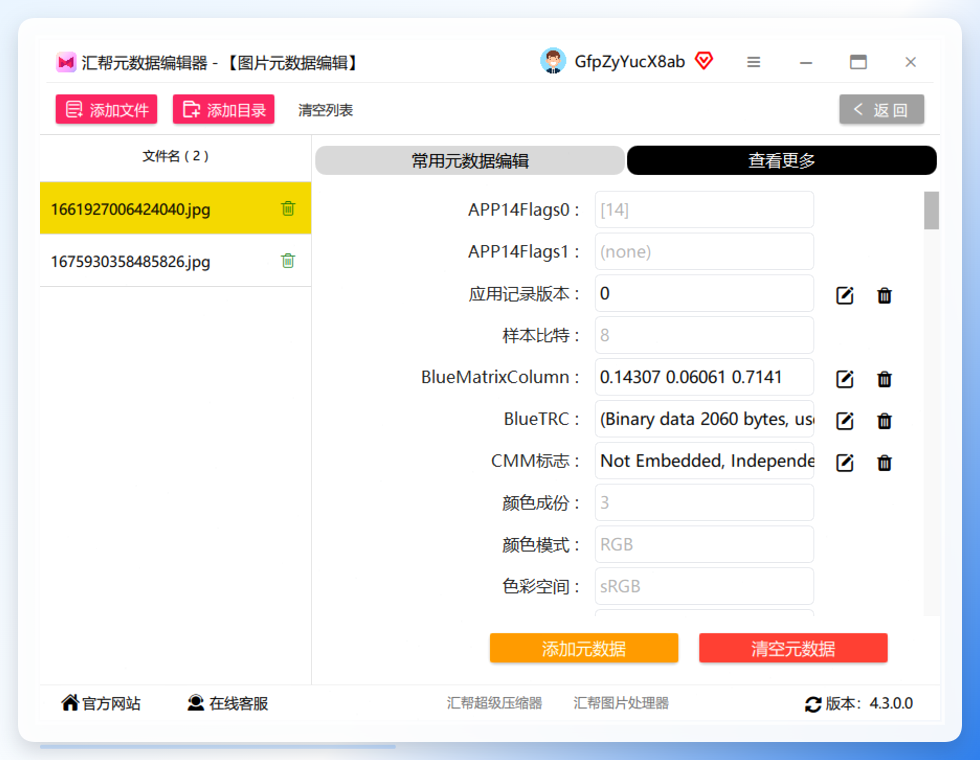Click the red VIP diamond icon

click(704, 61)
